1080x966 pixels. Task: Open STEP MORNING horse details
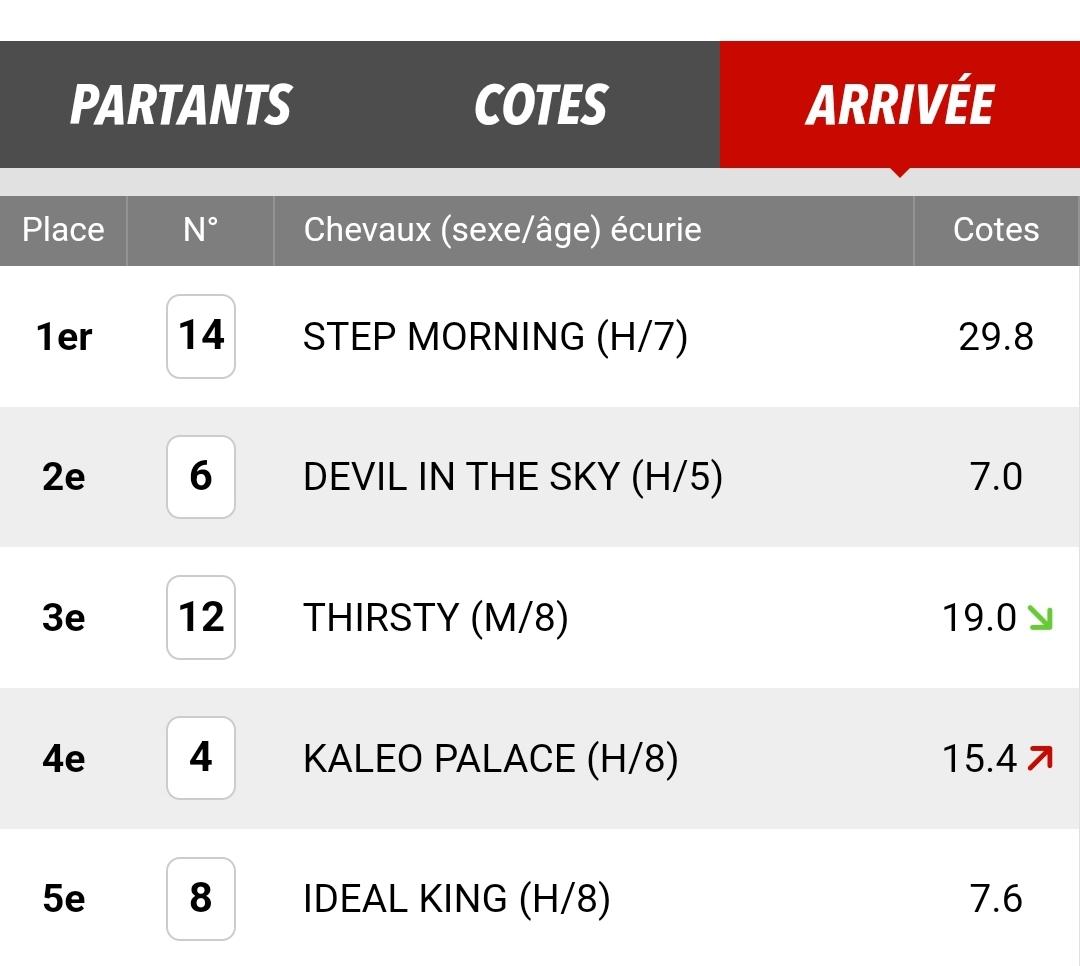(x=495, y=337)
